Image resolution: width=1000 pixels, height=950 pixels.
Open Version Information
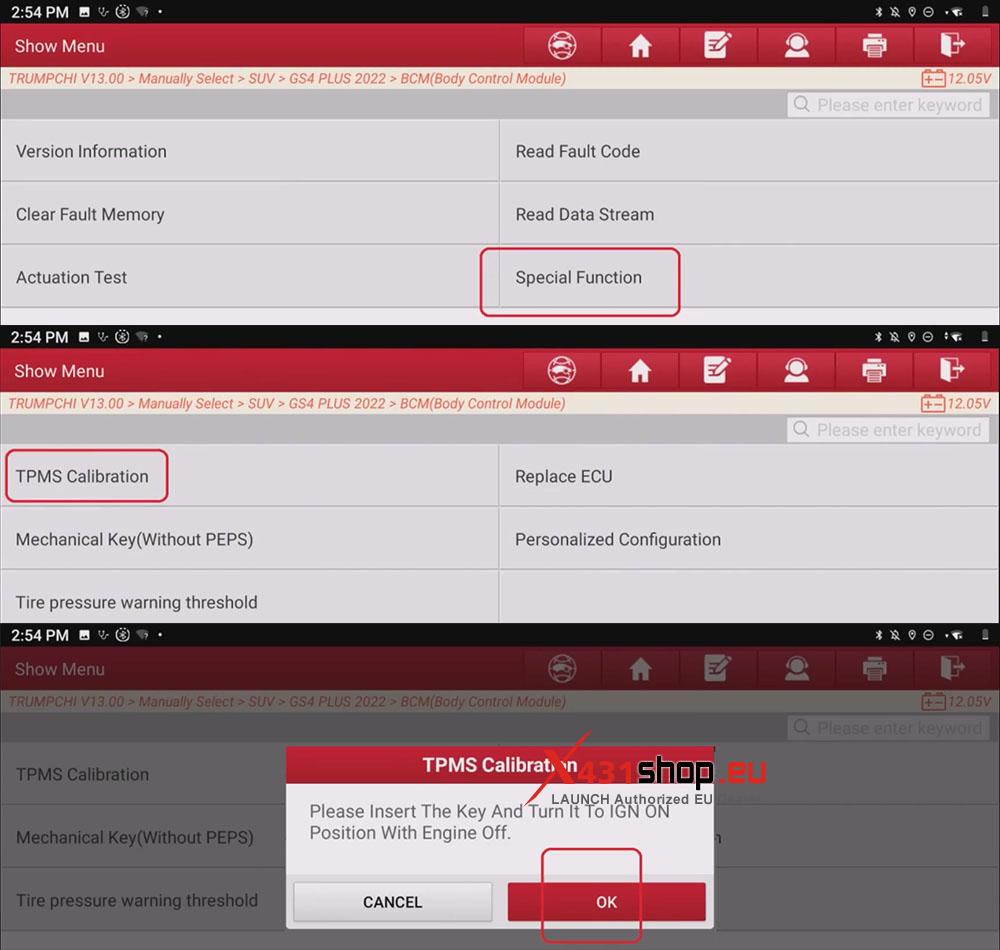click(249, 151)
